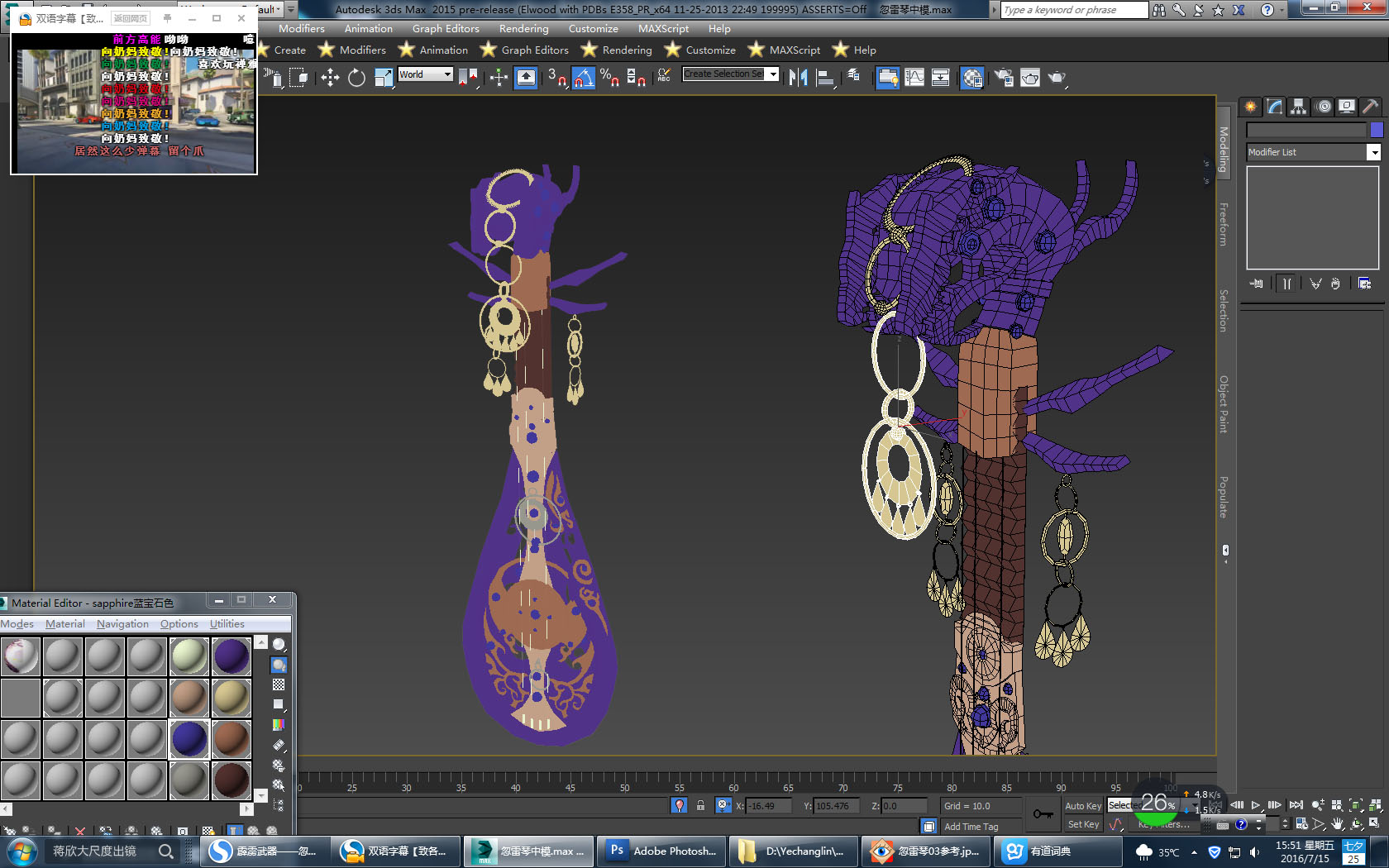Click Sample Type sphere icon in Material Editor

(x=279, y=645)
